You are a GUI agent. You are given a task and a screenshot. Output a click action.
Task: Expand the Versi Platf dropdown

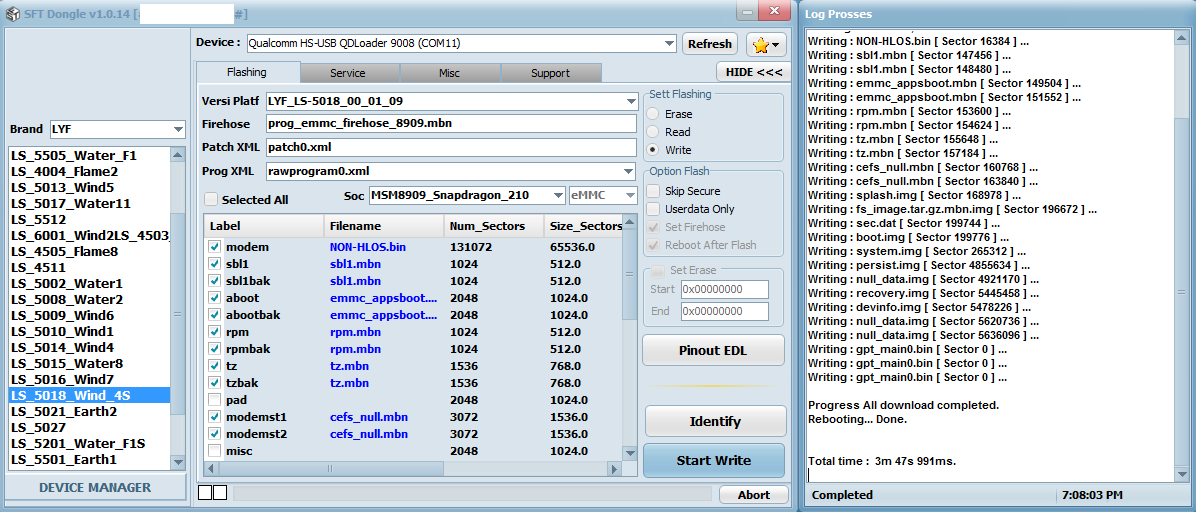pos(631,101)
